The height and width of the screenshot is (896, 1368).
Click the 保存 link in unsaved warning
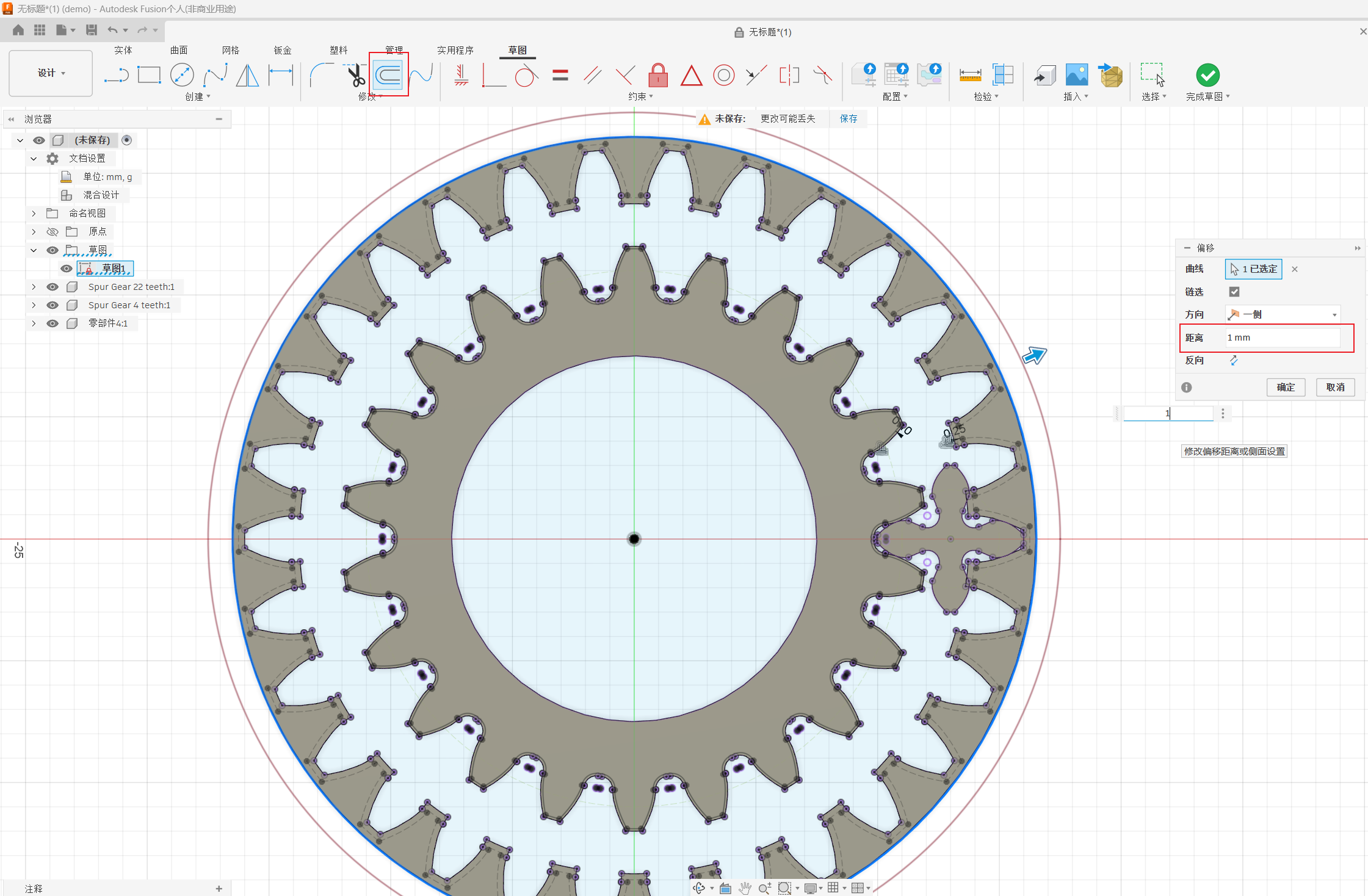pyautogui.click(x=849, y=118)
